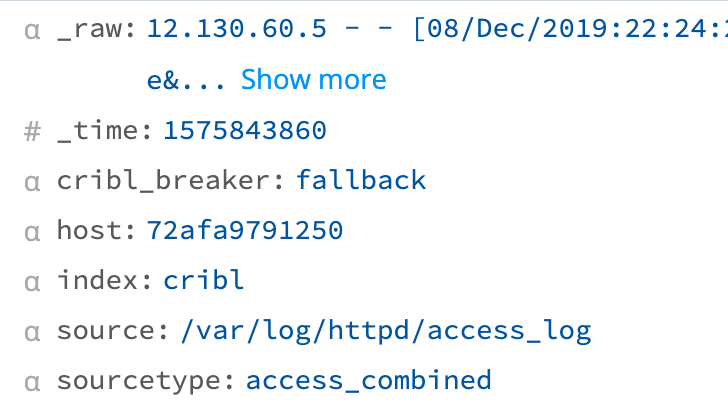Screen dimensions: 728x404
Task: Click the string type icon beside _raw
Action: coord(32,32)
